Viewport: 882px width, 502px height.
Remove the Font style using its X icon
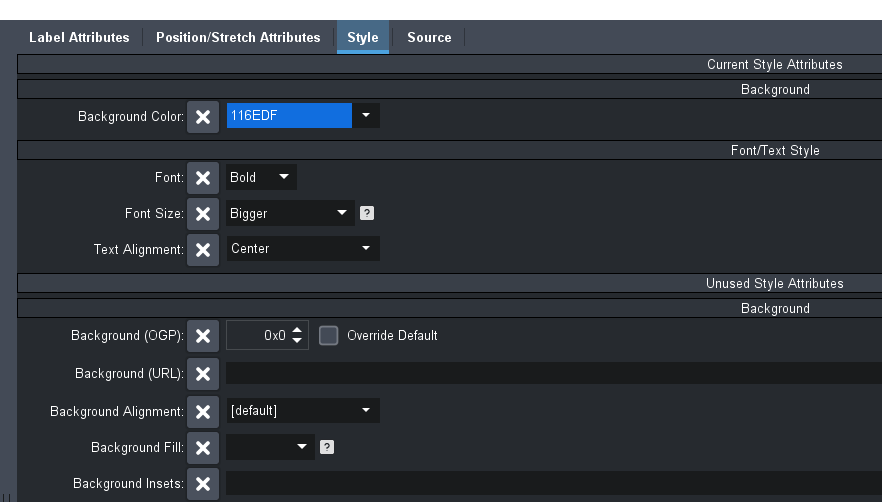point(203,178)
